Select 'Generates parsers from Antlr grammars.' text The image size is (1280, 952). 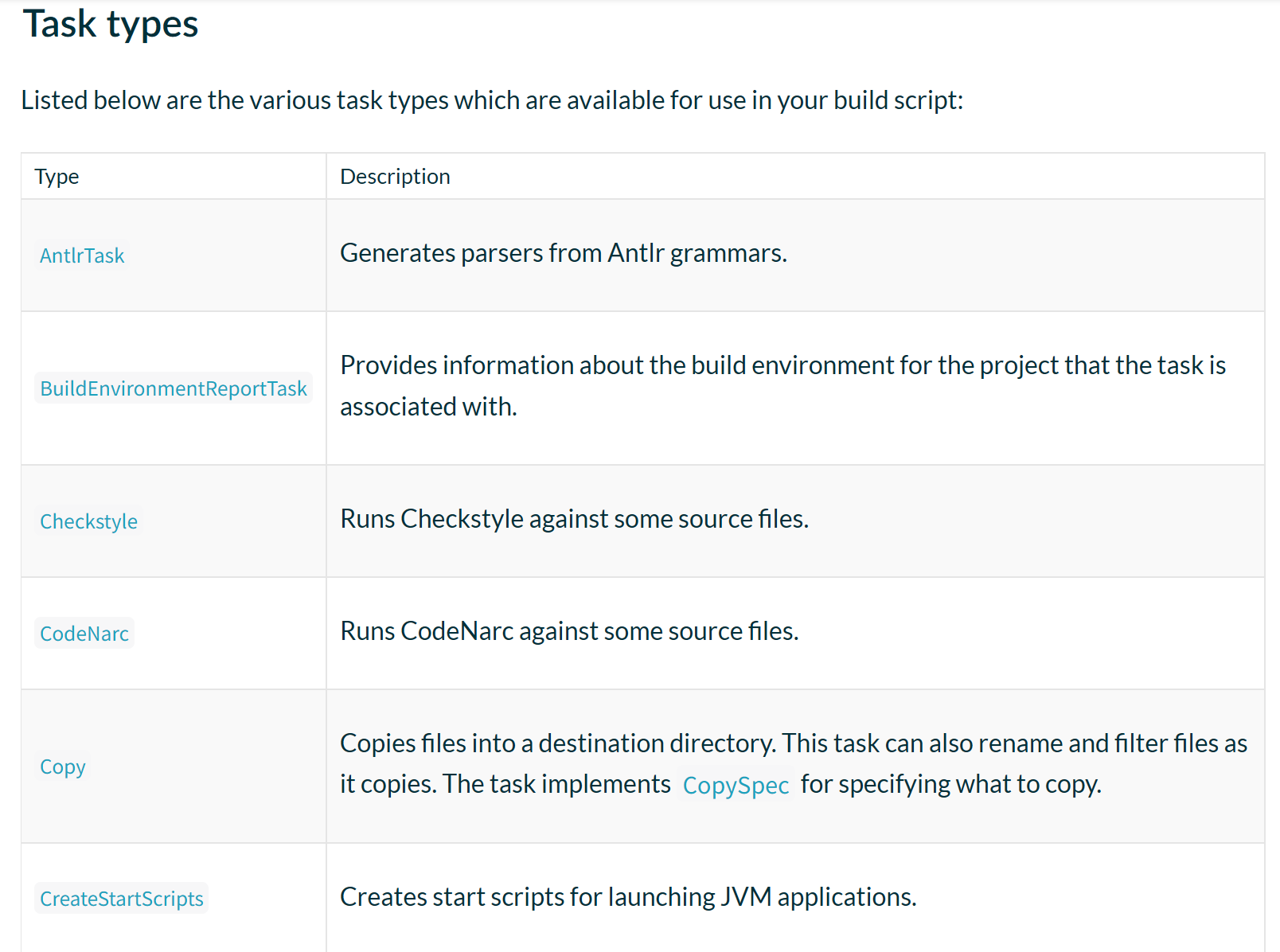[x=564, y=253]
